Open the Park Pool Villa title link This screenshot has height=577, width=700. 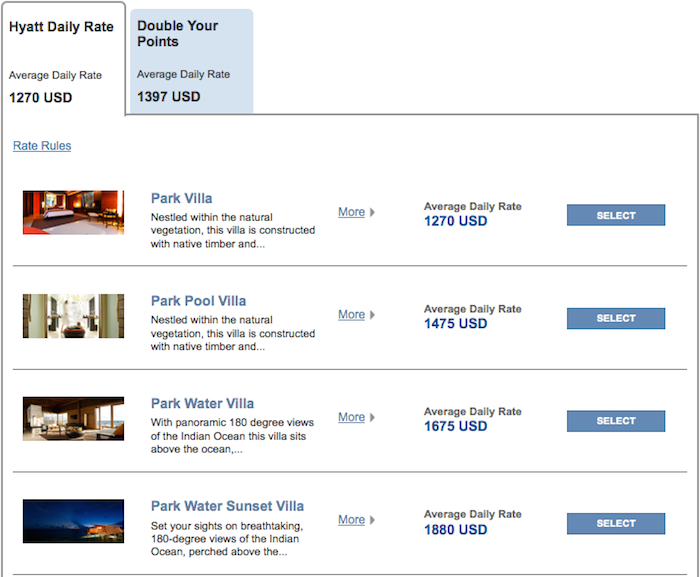click(198, 301)
